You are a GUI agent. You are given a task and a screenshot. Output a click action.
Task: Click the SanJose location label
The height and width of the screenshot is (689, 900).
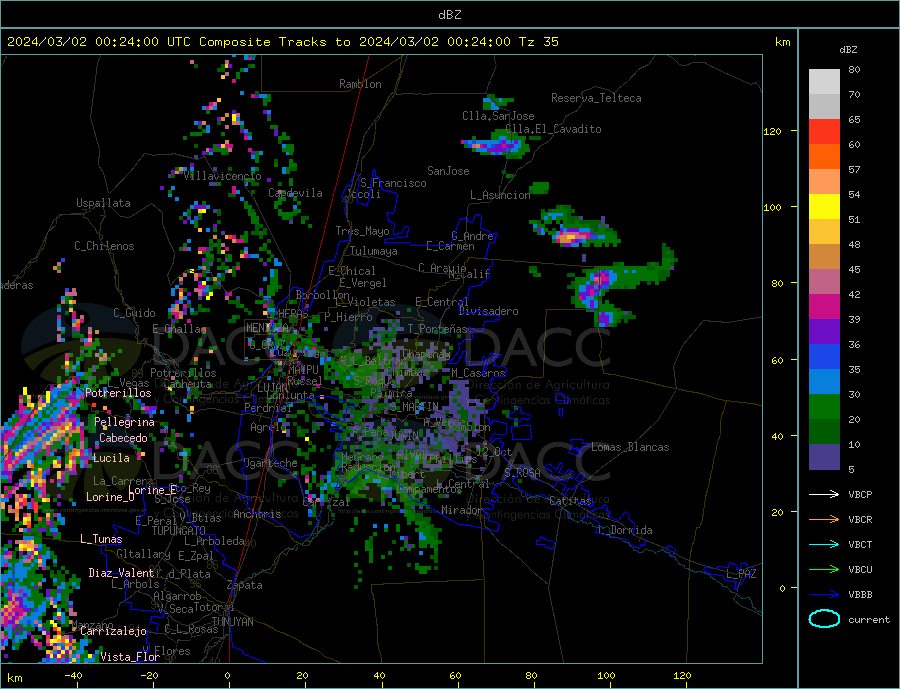pos(448,171)
